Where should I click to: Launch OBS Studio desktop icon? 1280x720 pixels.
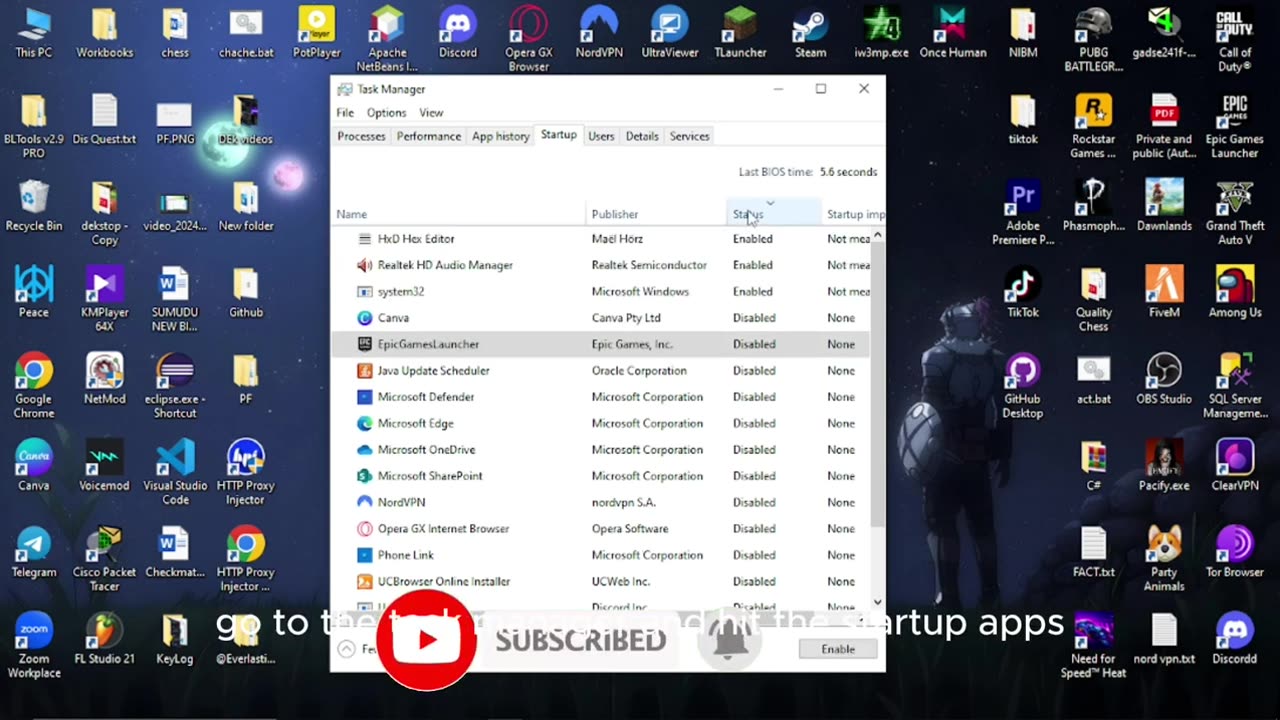coord(1164,379)
